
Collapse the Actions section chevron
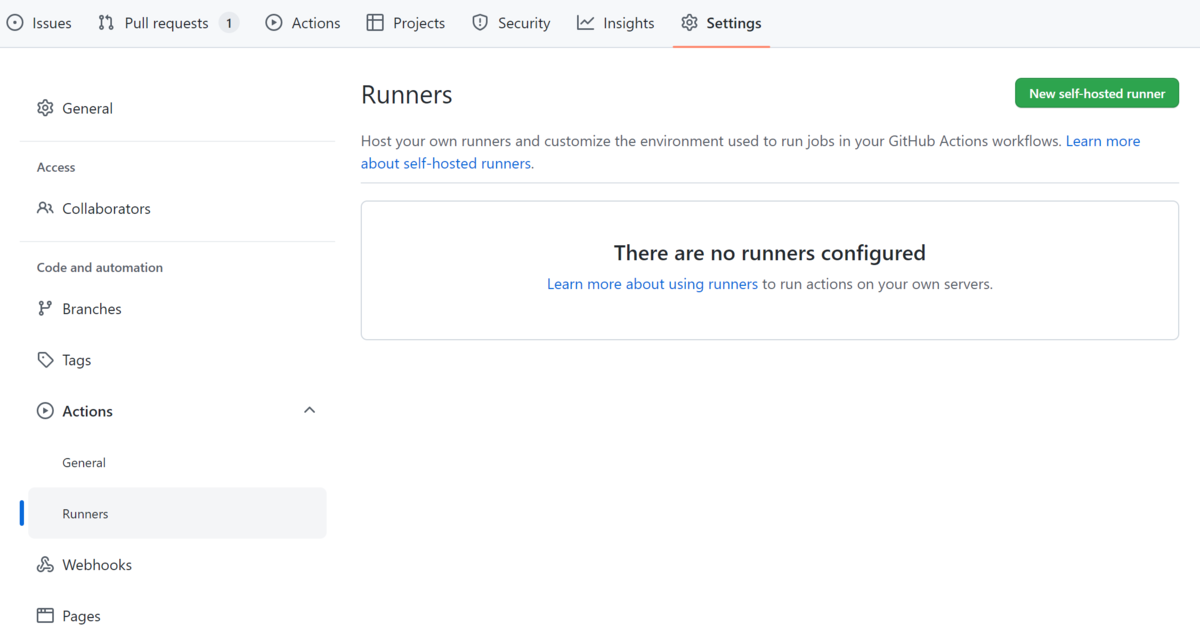point(310,410)
